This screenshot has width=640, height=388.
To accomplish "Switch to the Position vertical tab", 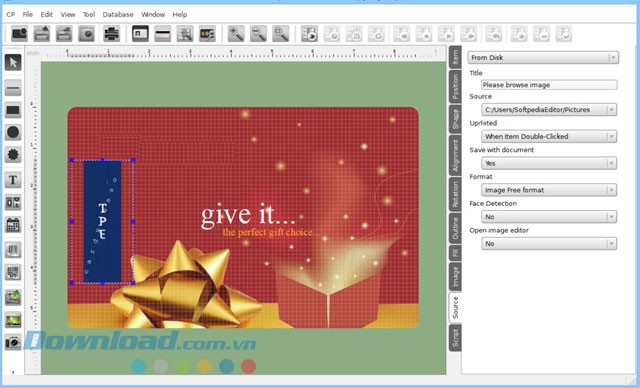I will click(455, 86).
